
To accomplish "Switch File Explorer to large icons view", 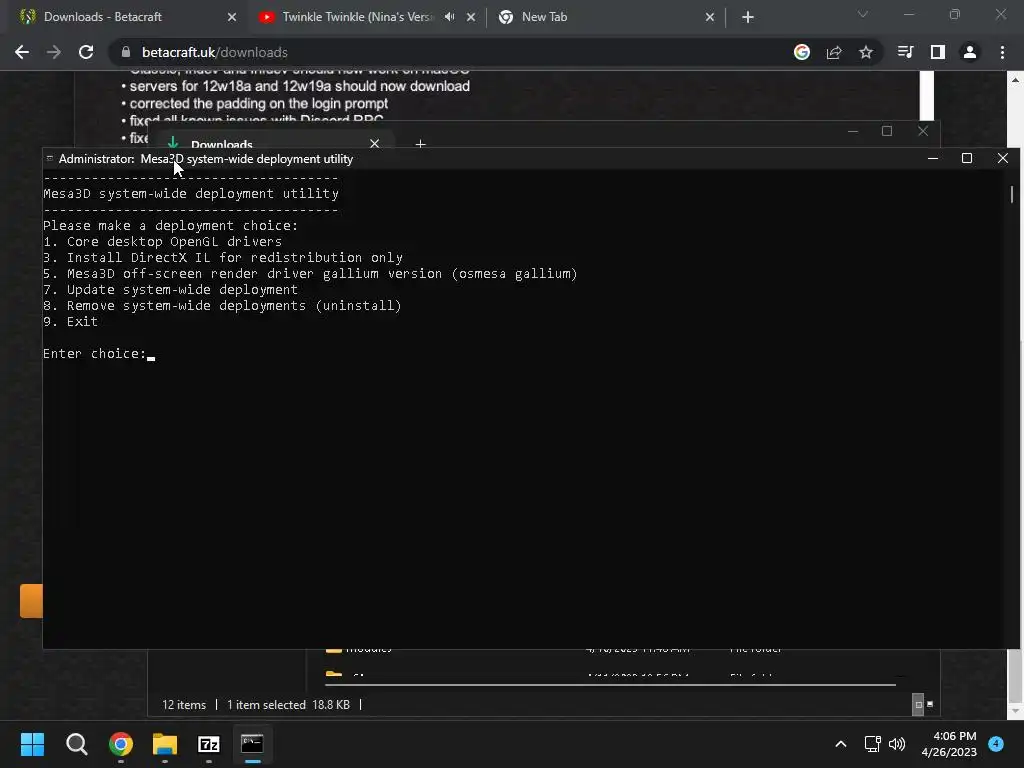I will coord(930,704).
